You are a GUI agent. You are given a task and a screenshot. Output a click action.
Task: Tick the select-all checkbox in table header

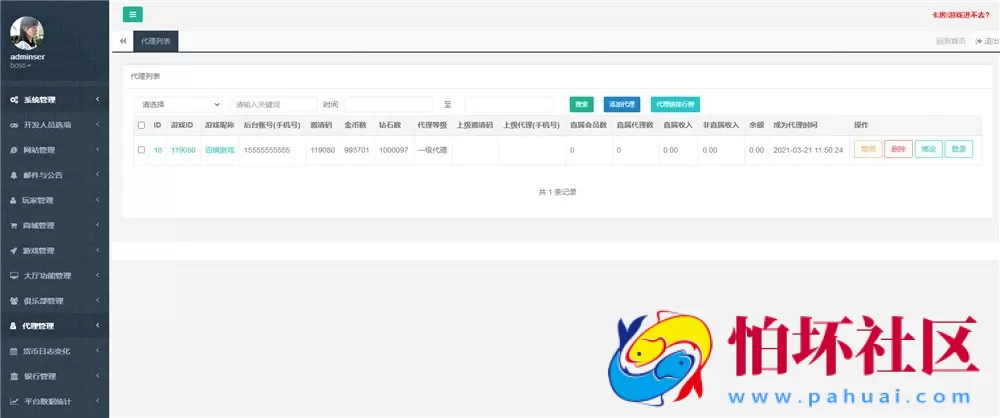tap(142, 125)
